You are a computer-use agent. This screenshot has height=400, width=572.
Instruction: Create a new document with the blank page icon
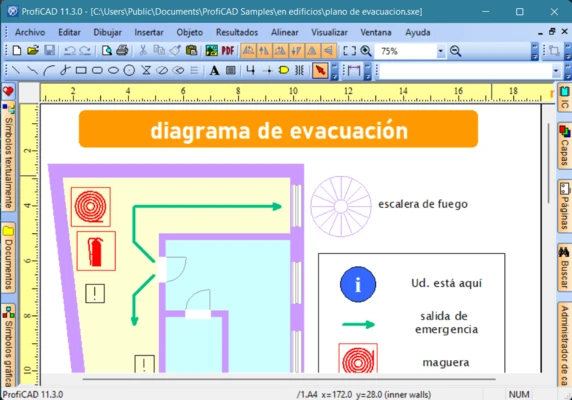(17, 50)
